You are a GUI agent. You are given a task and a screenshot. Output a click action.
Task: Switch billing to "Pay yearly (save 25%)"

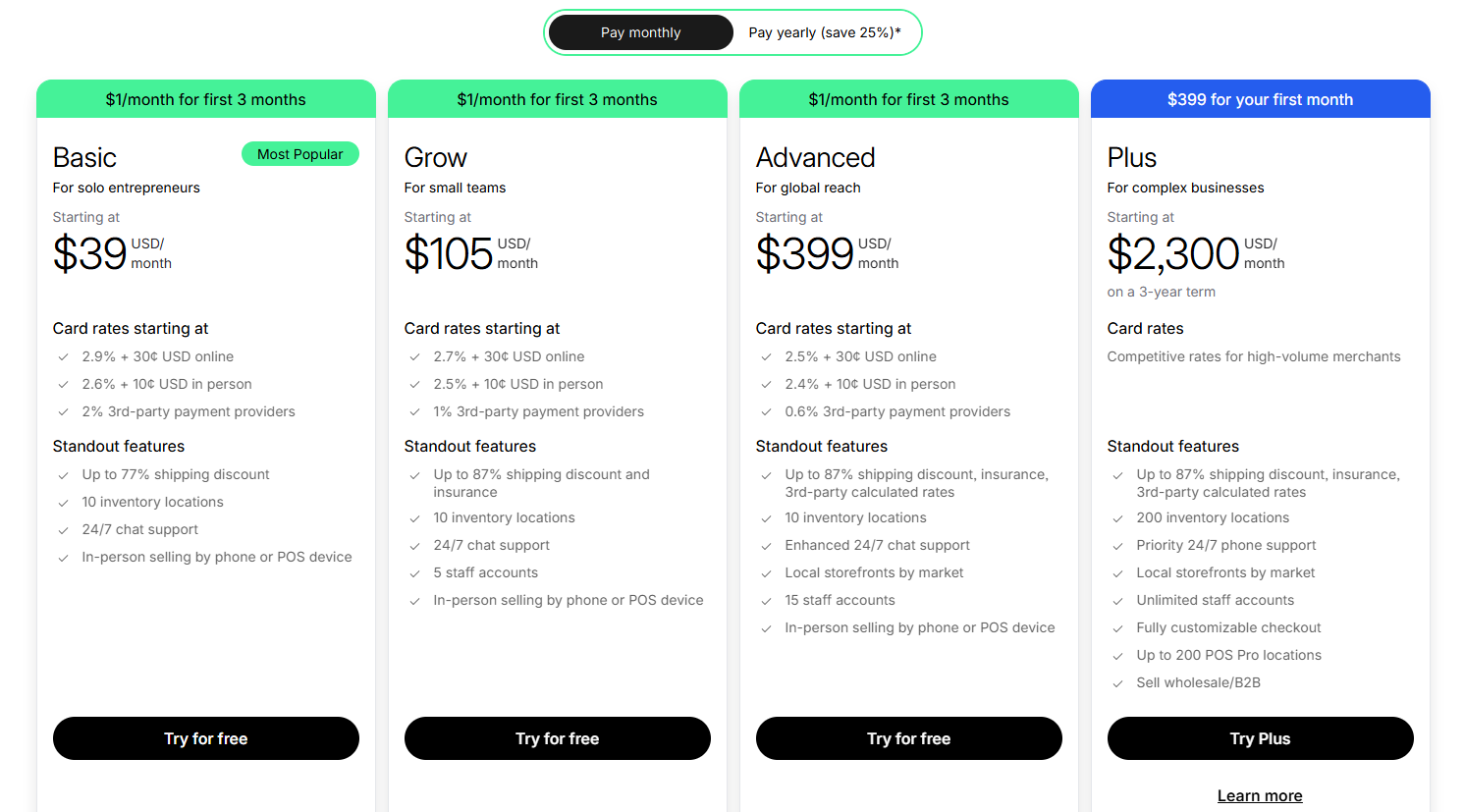click(823, 32)
